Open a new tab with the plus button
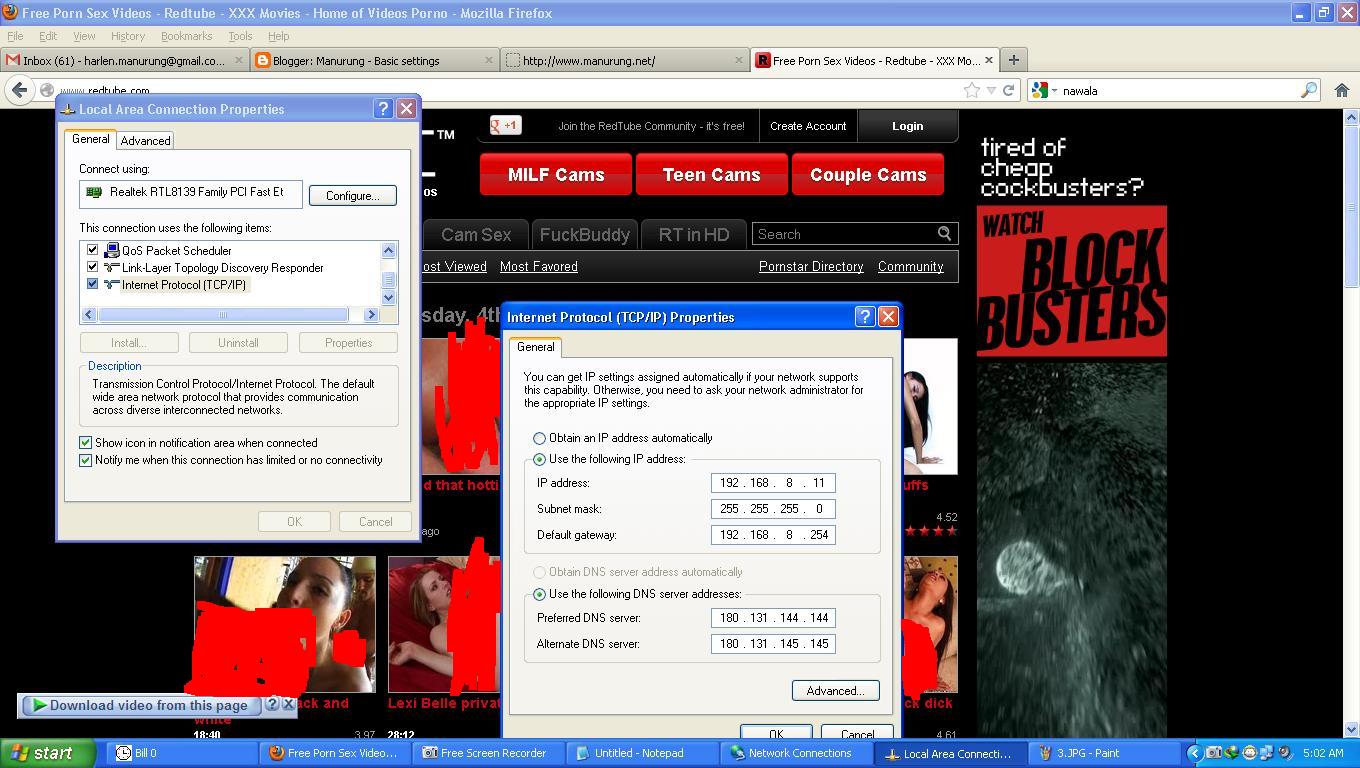The height and width of the screenshot is (768, 1360). coord(1013,60)
